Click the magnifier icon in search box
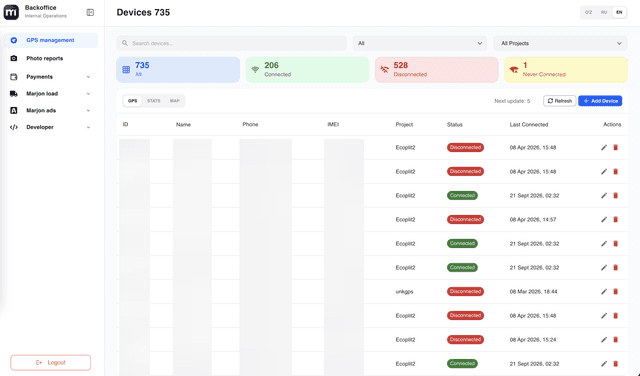 point(125,43)
